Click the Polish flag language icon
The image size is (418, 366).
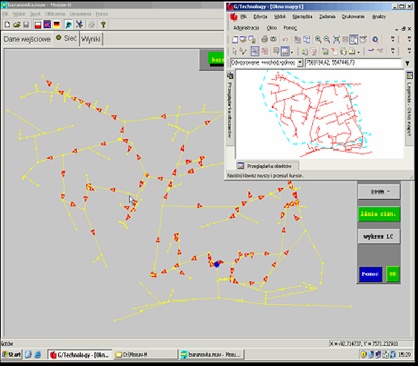(38, 25)
